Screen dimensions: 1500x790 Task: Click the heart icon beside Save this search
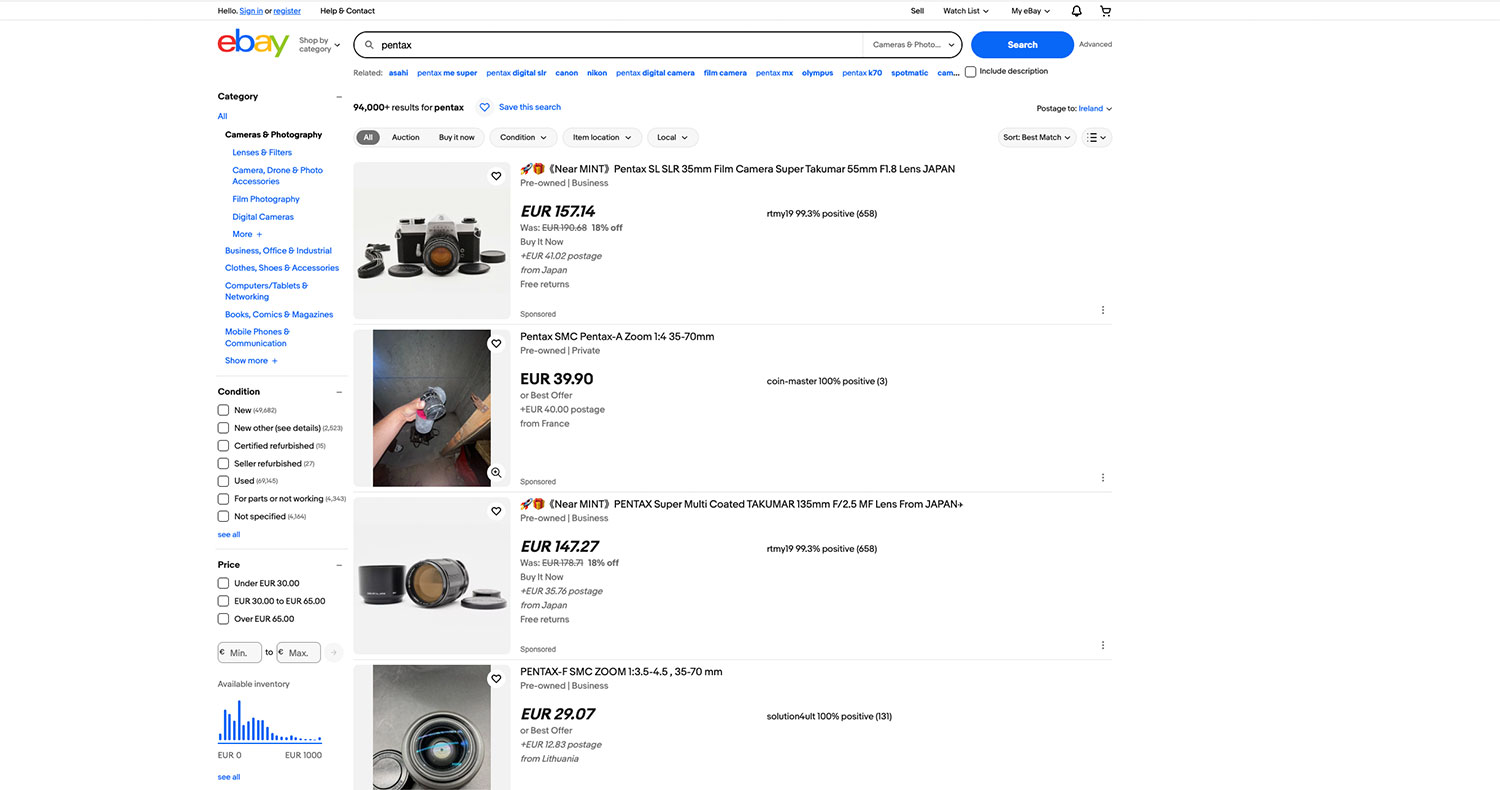click(485, 107)
